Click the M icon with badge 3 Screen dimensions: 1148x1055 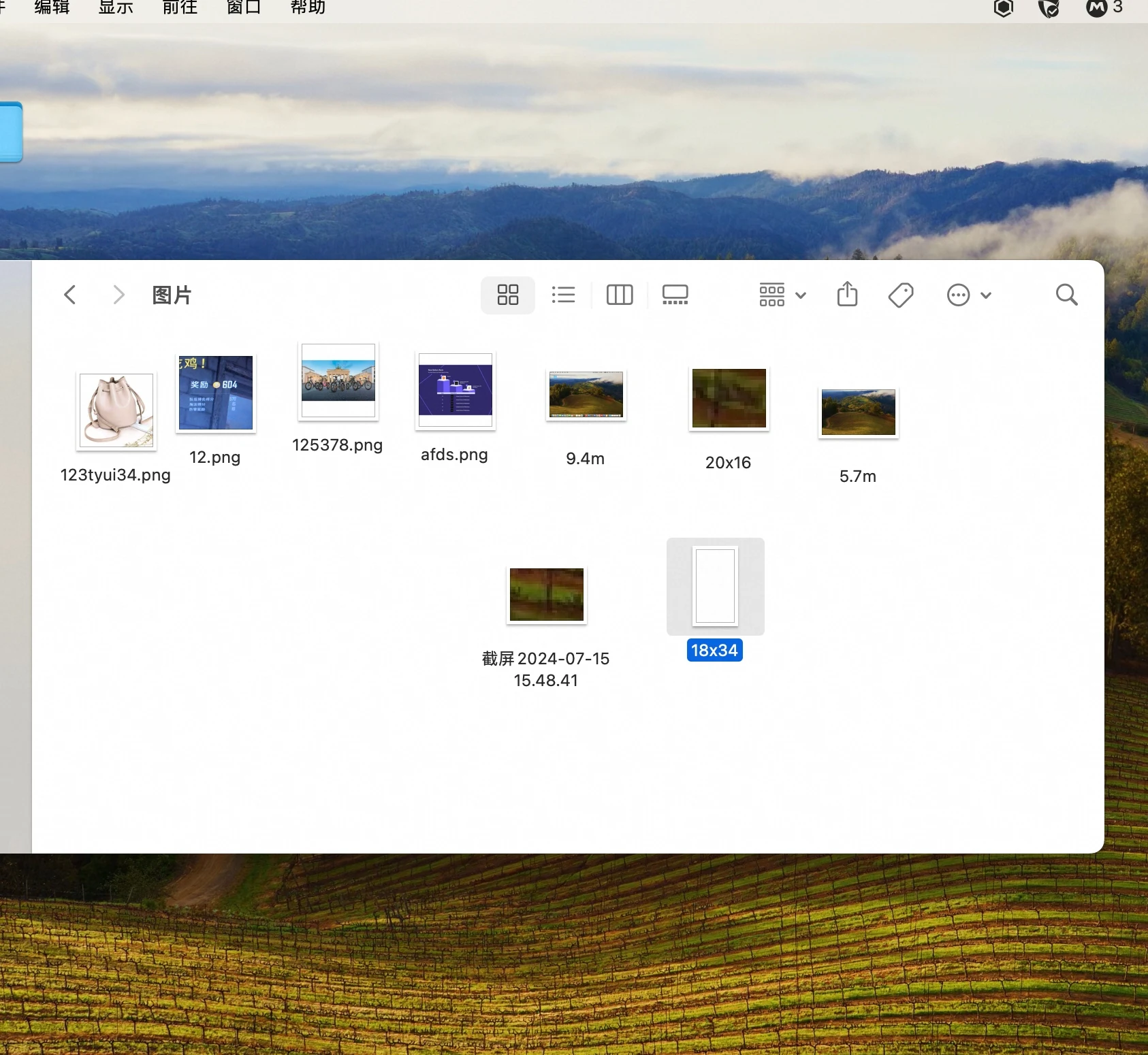click(x=1104, y=7)
